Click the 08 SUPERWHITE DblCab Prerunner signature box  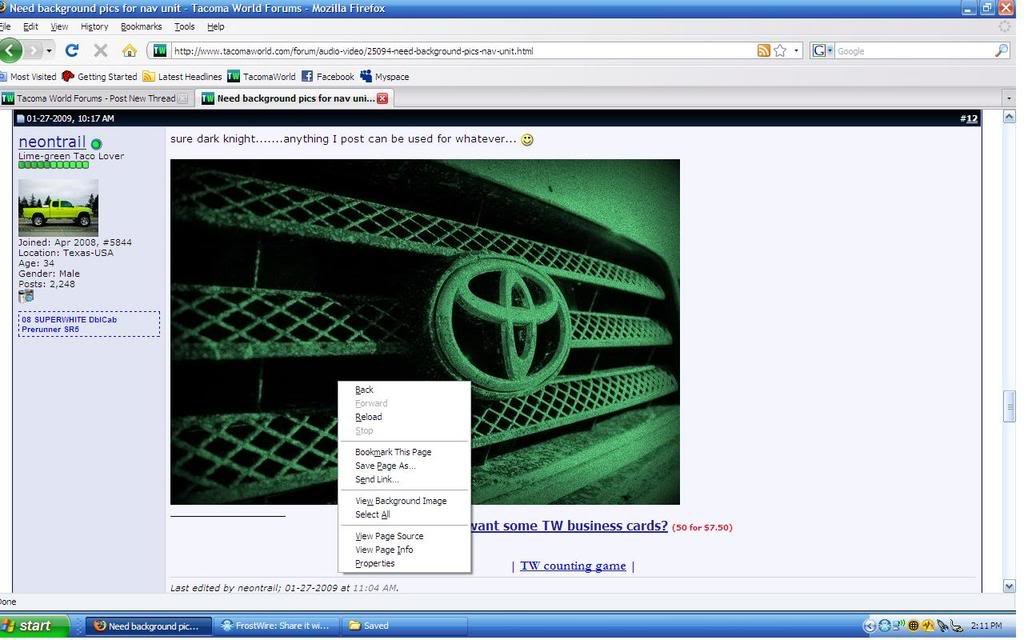89,324
